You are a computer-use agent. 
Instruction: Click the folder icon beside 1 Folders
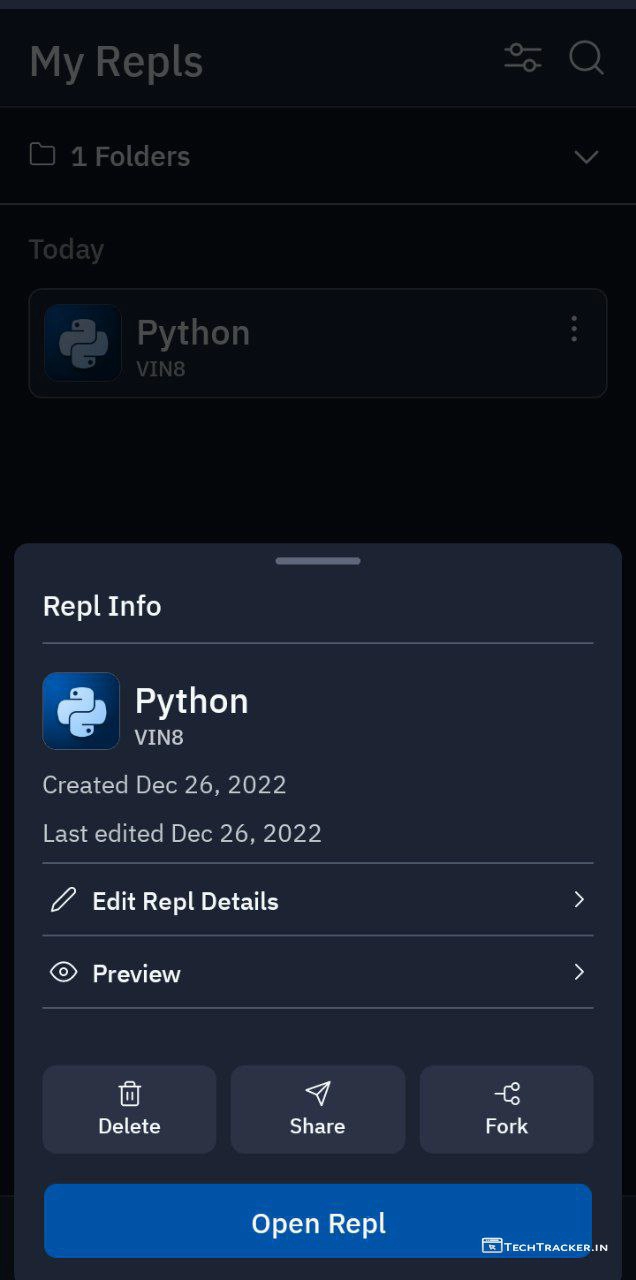point(42,155)
